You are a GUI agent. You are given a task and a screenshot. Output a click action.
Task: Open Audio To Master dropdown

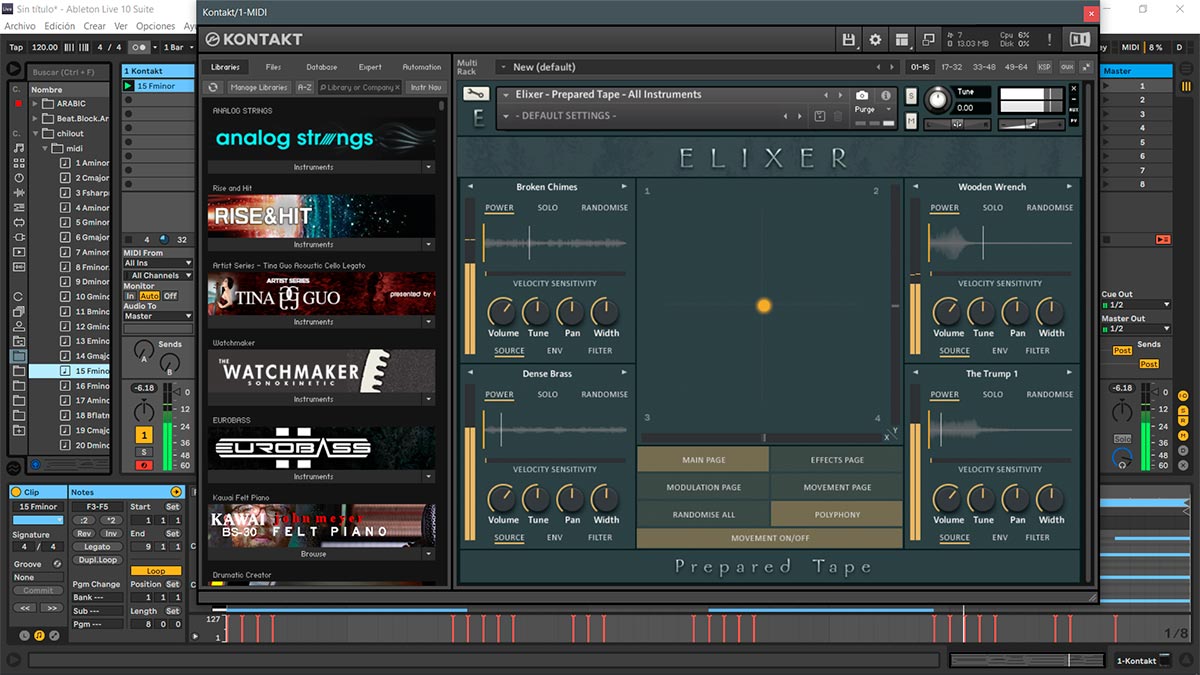click(x=158, y=316)
